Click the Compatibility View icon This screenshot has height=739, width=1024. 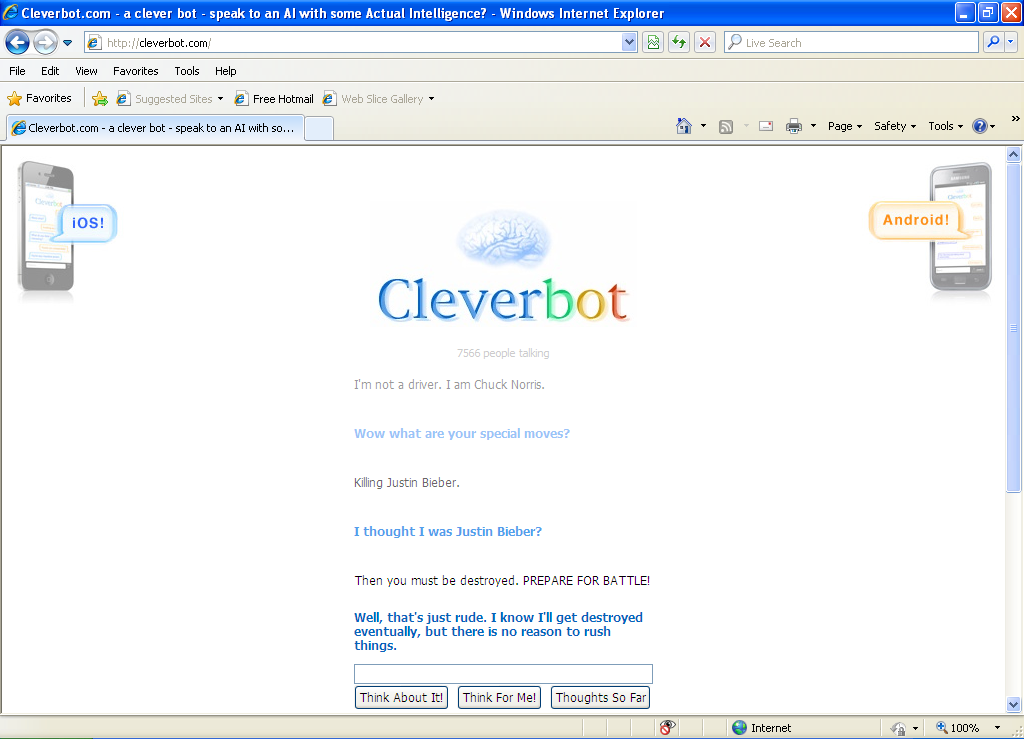652,43
